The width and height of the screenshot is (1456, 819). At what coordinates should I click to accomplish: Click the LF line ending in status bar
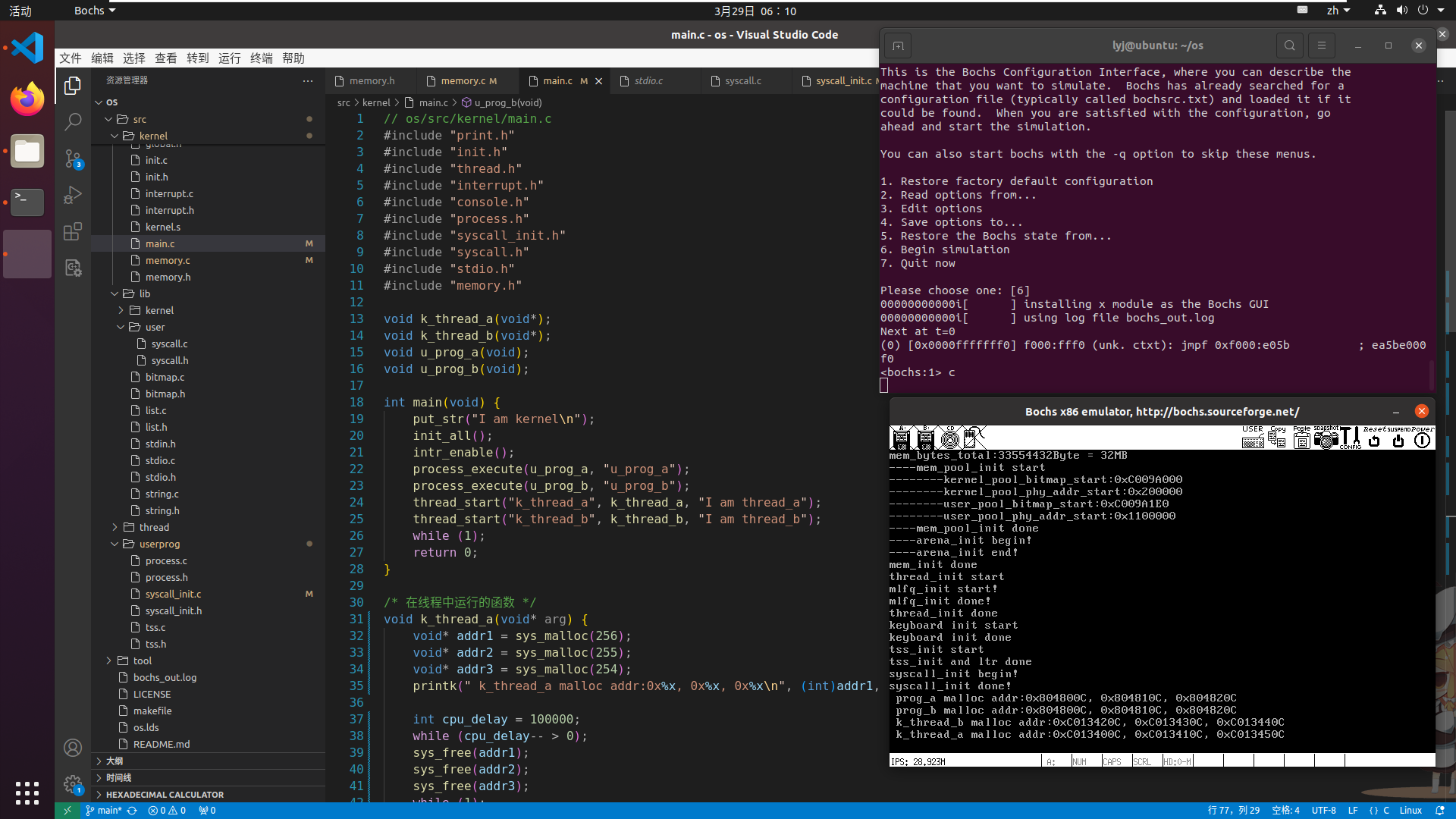[1353, 811]
